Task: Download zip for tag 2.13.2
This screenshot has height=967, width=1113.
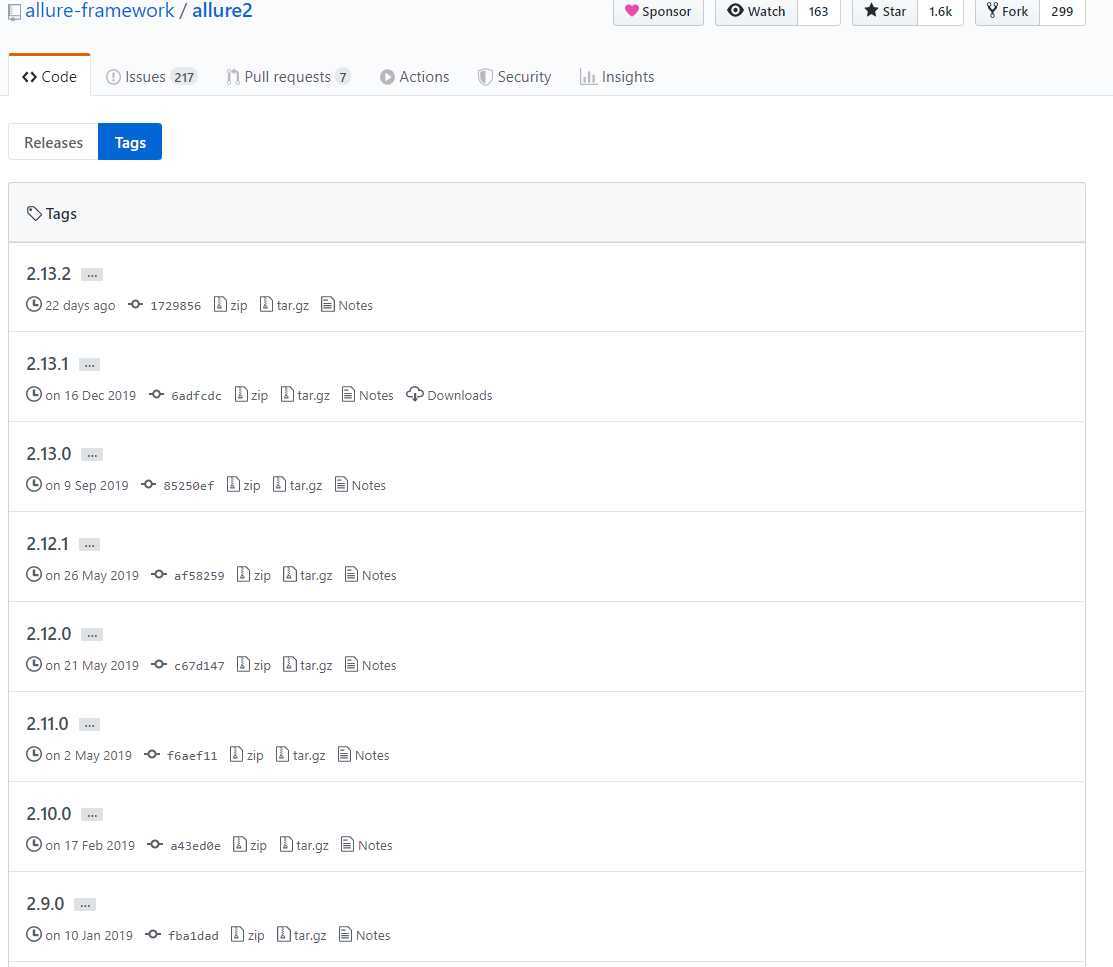Action: (231, 305)
